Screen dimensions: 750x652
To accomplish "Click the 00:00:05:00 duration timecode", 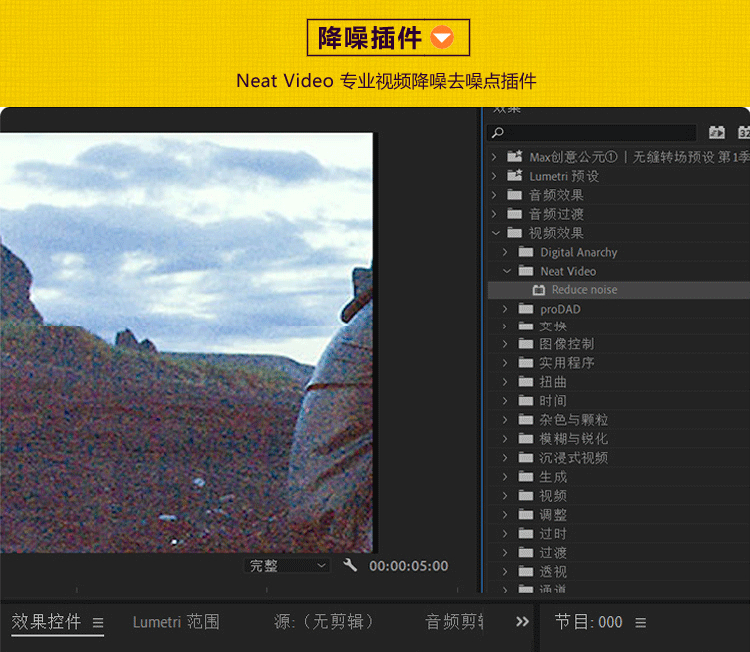I will [x=408, y=566].
